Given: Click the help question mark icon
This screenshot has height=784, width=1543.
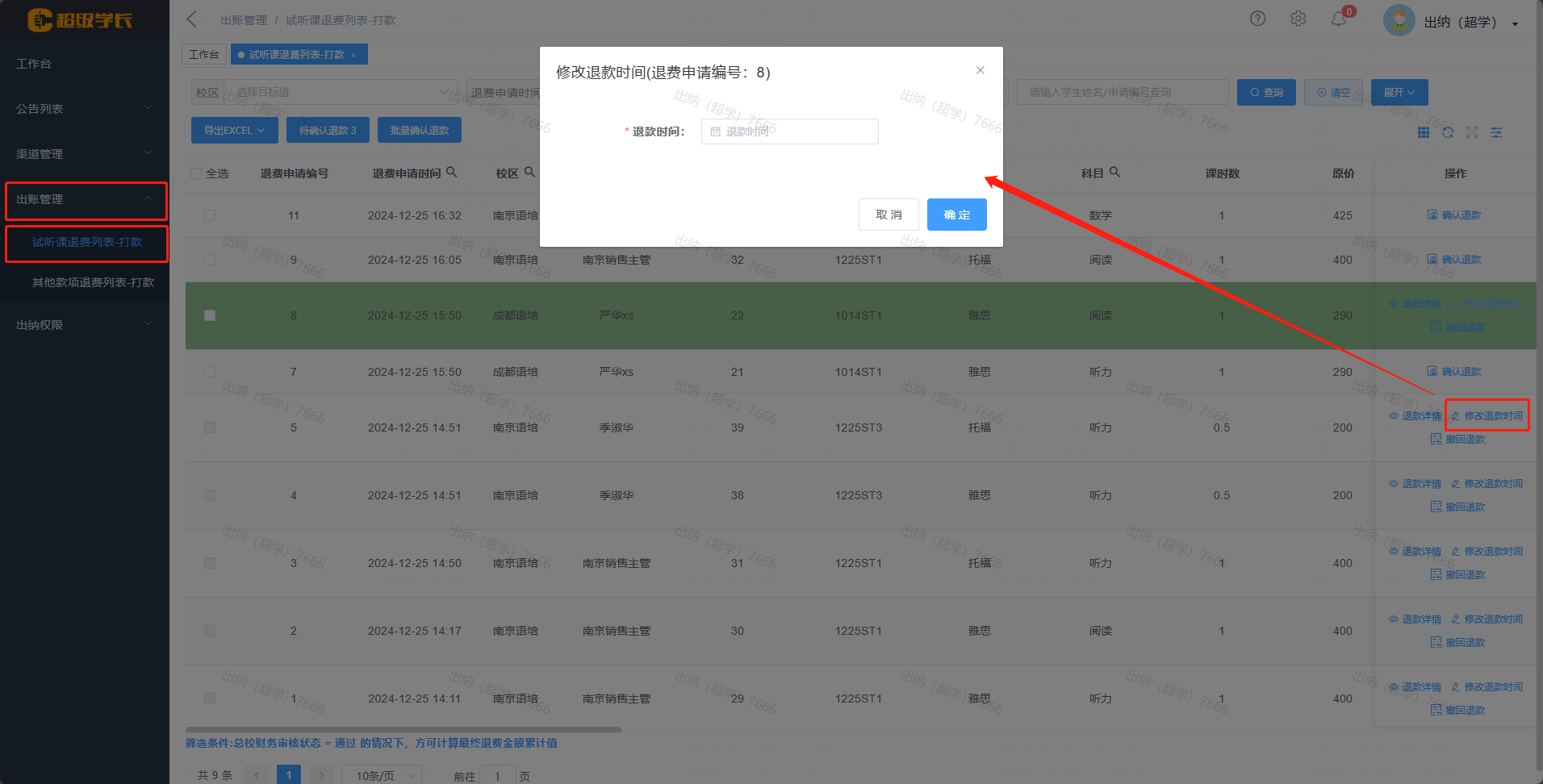Looking at the screenshot, I should tap(1257, 19).
